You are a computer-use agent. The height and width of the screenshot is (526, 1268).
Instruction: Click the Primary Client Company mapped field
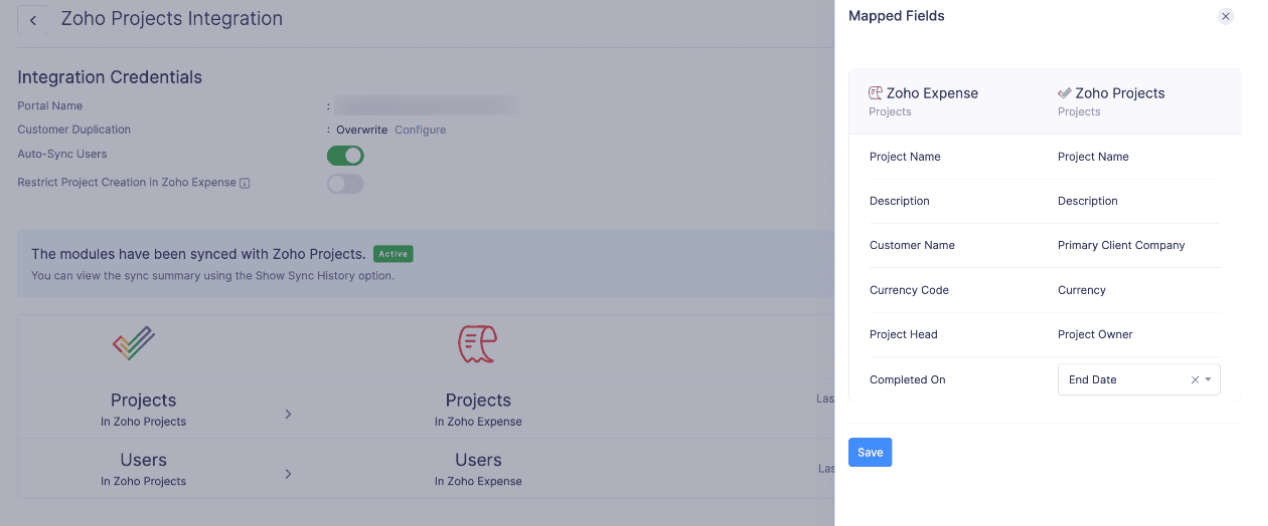click(1121, 245)
